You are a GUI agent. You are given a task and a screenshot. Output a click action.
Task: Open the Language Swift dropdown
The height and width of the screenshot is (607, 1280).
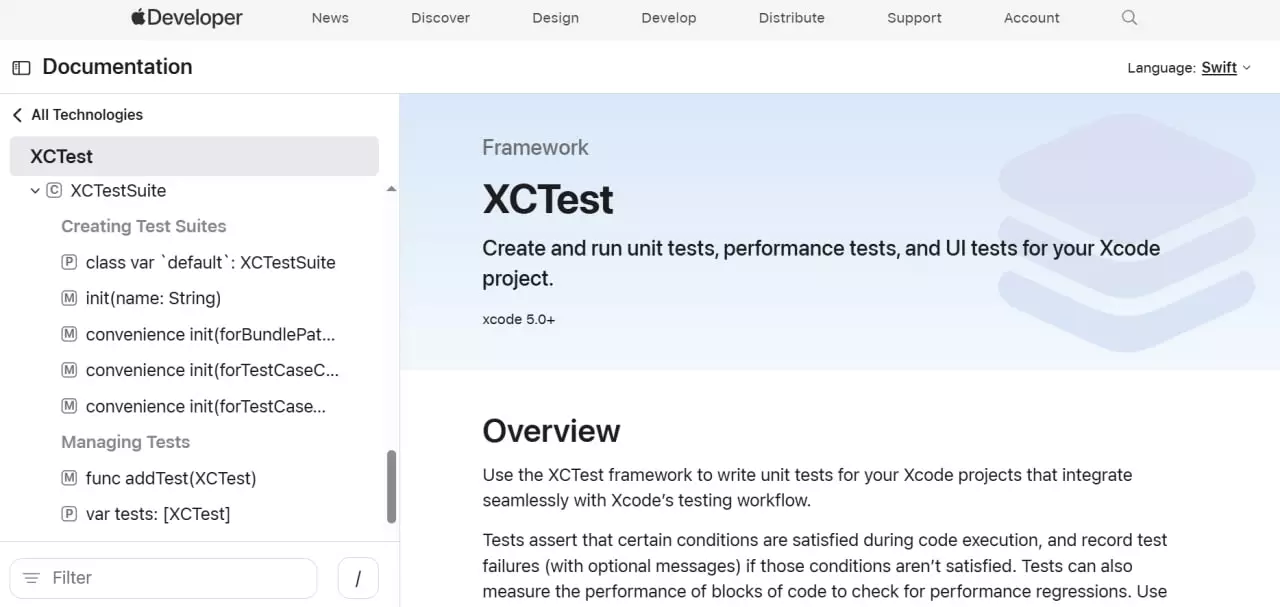pos(1225,67)
